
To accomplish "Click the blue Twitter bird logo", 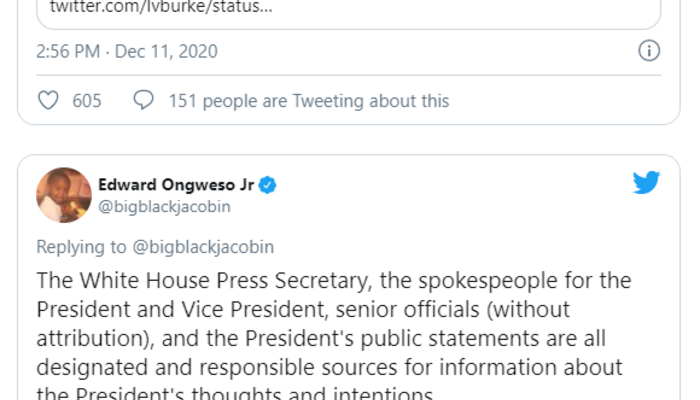I will click(x=646, y=183).
